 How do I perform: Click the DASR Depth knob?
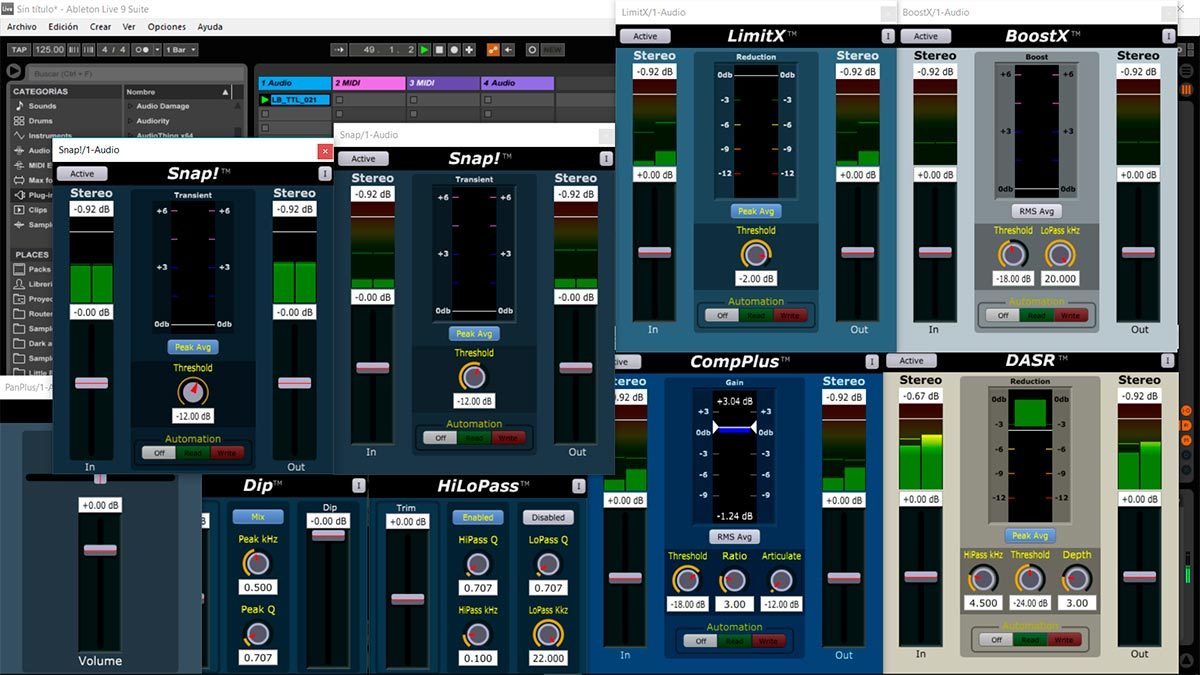pyautogui.click(x=1077, y=578)
